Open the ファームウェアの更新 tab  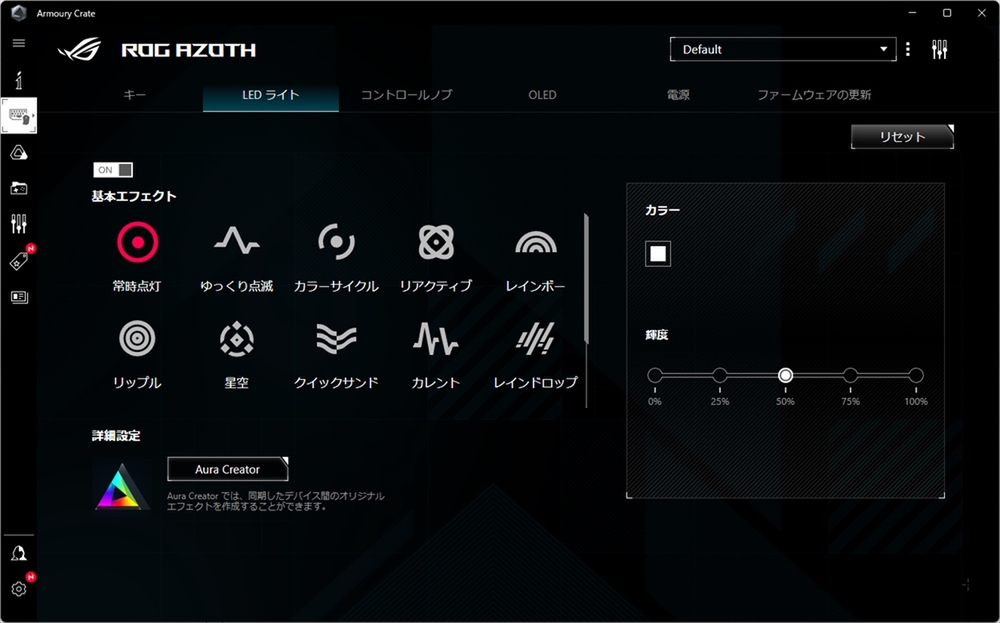point(814,94)
